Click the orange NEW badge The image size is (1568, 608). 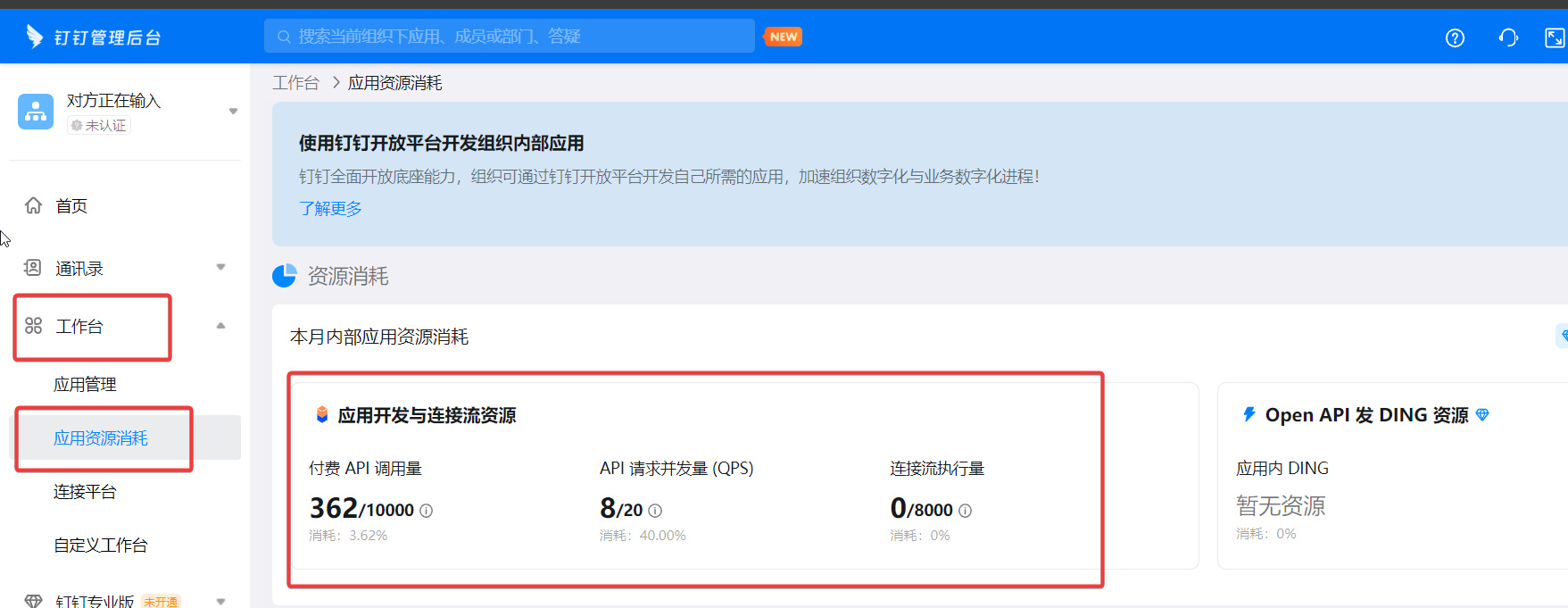pyautogui.click(x=784, y=37)
